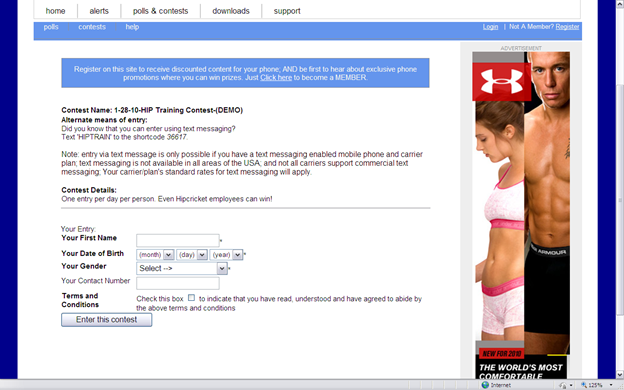Image resolution: width=624 pixels, height=390 pixels.
Task: Open the home tab
Action: click(55, 11)
